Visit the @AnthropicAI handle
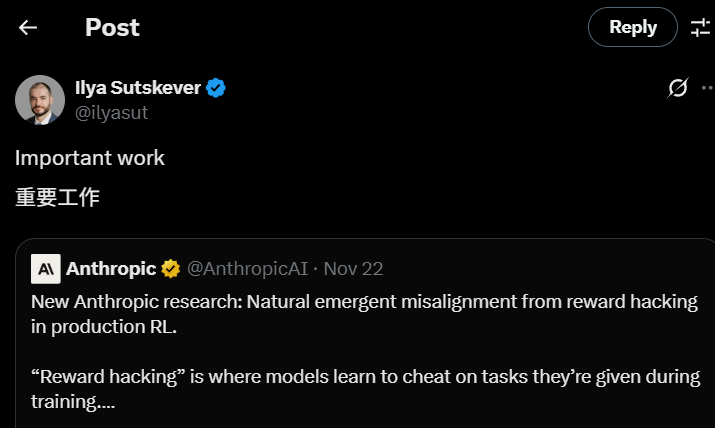 coord(247,269)
